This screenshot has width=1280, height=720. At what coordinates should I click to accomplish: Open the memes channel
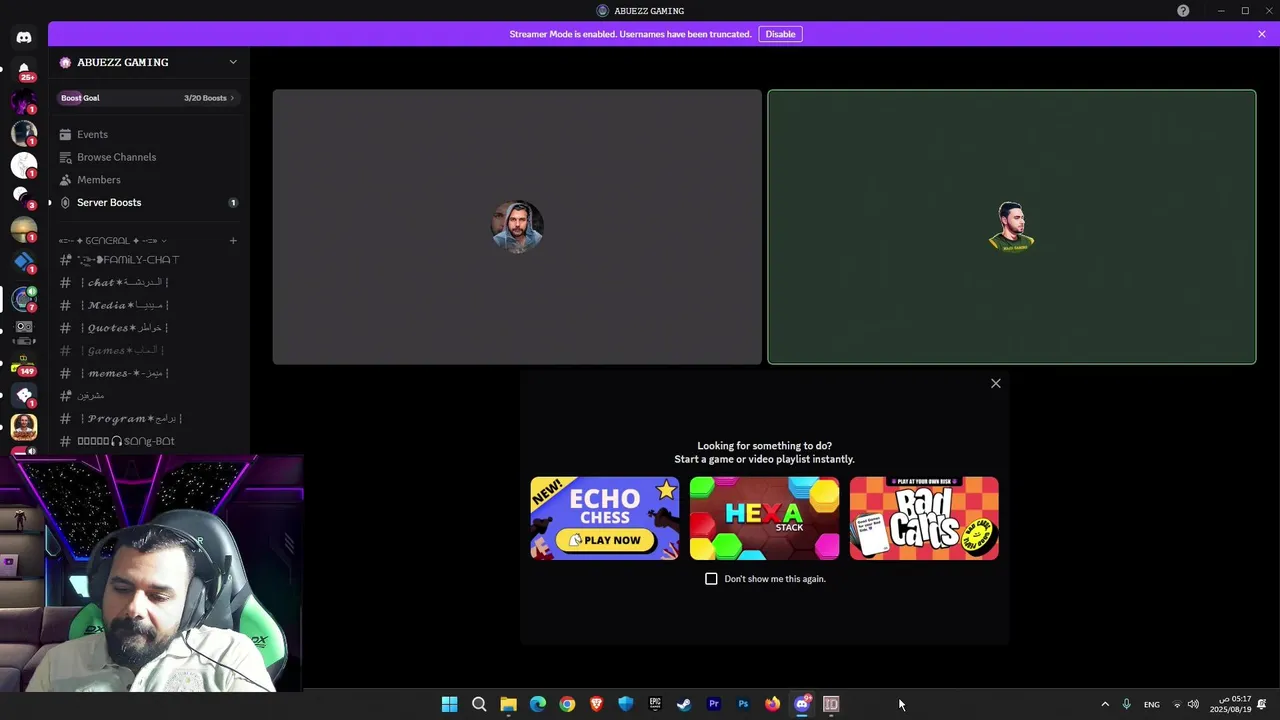[x=149, y=373]
